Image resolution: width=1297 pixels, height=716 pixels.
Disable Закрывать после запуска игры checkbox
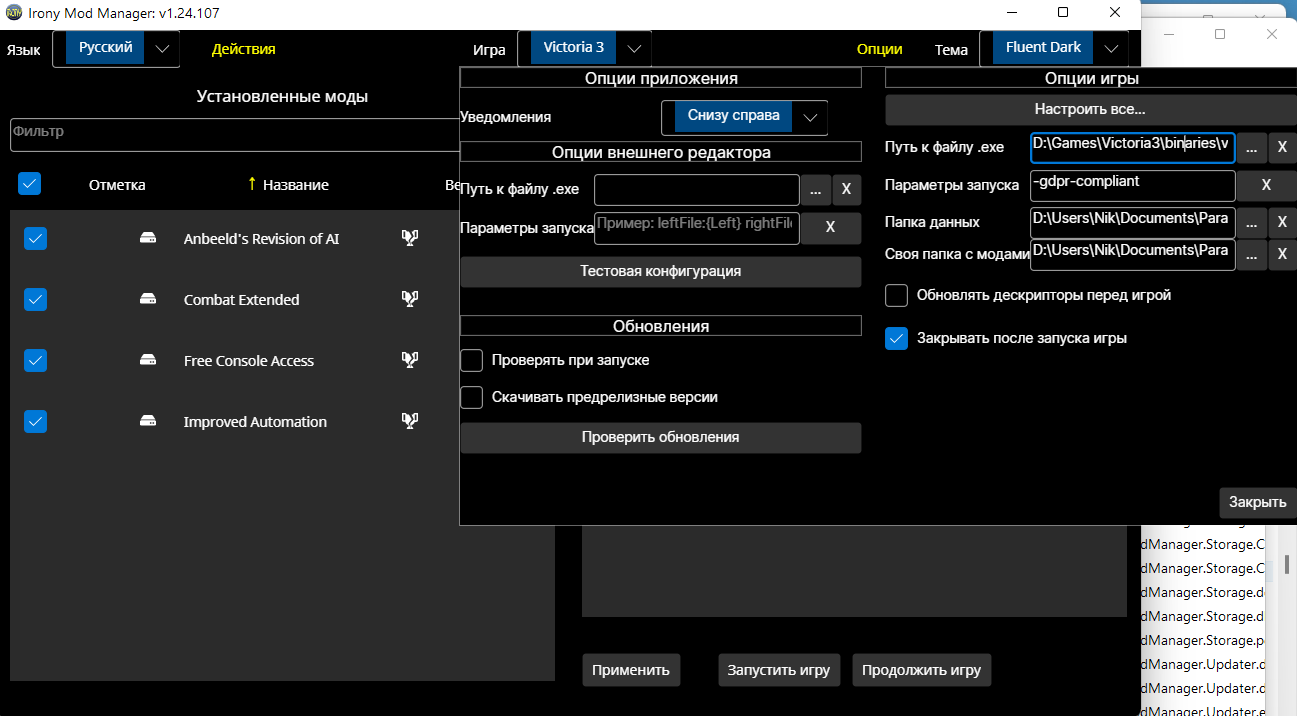pyautogui.click(x=897, y=338)
